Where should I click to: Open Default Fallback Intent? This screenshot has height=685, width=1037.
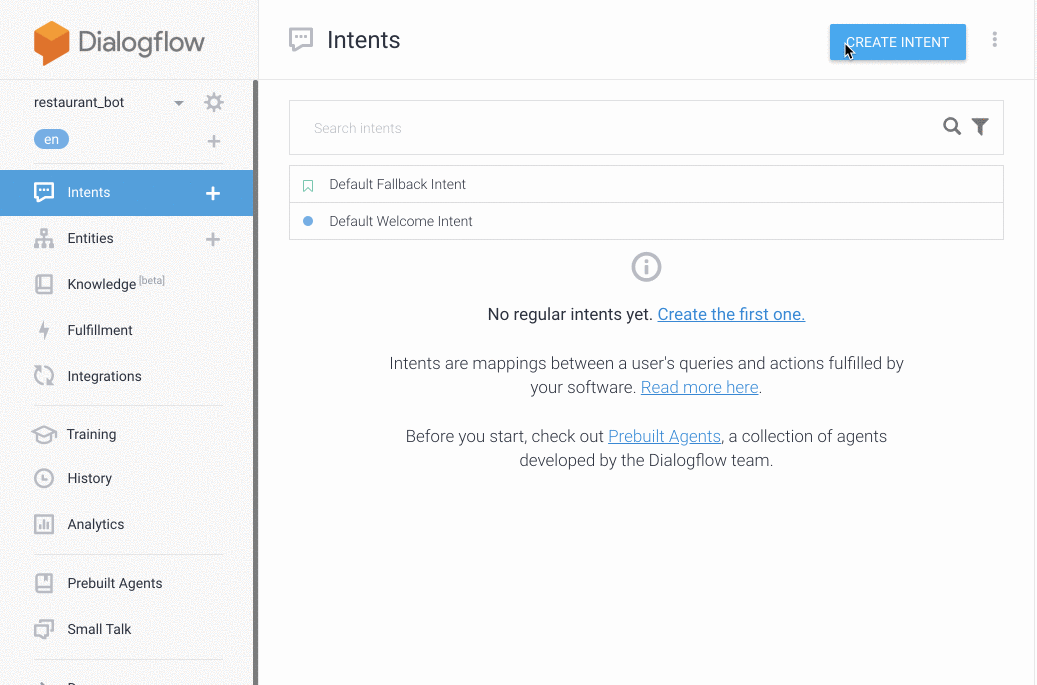click(646, 184)
